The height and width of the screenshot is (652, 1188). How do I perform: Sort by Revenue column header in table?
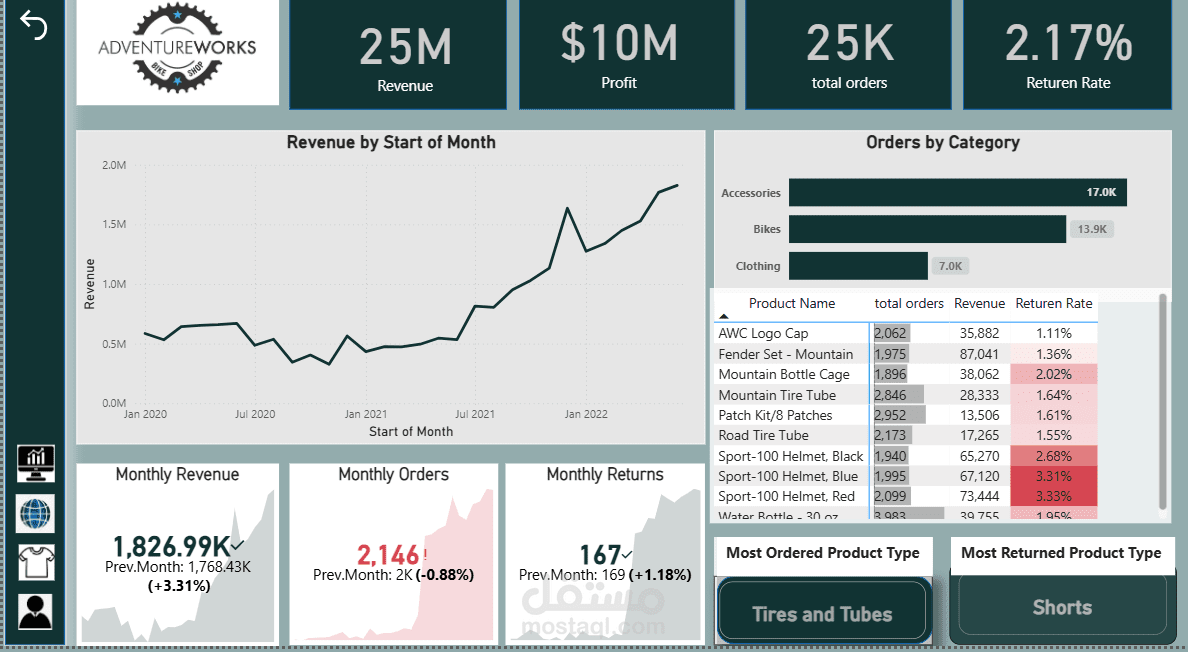click(979, 303)
